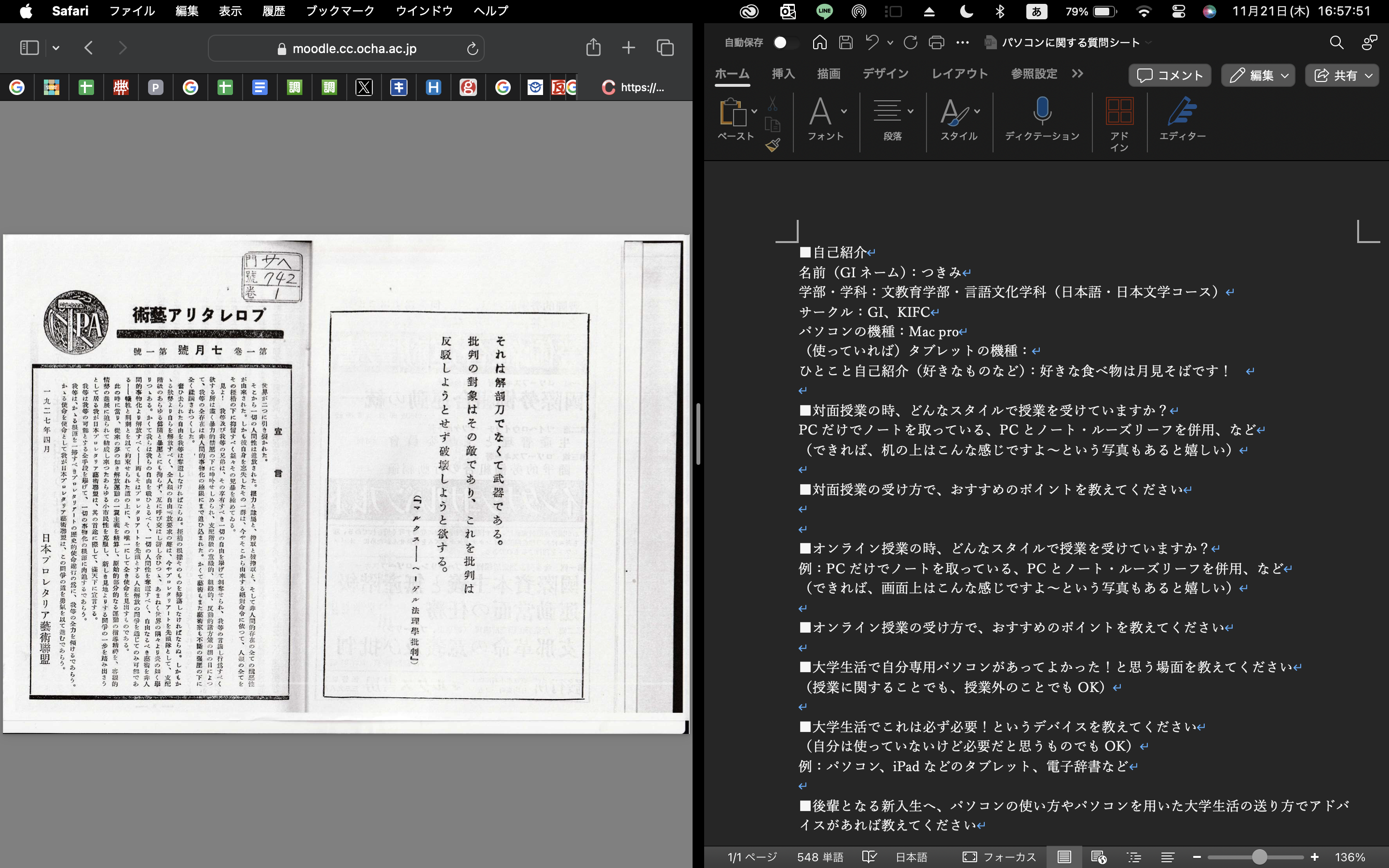Switch to the ホーム ribbon tab

coord(732,74)
